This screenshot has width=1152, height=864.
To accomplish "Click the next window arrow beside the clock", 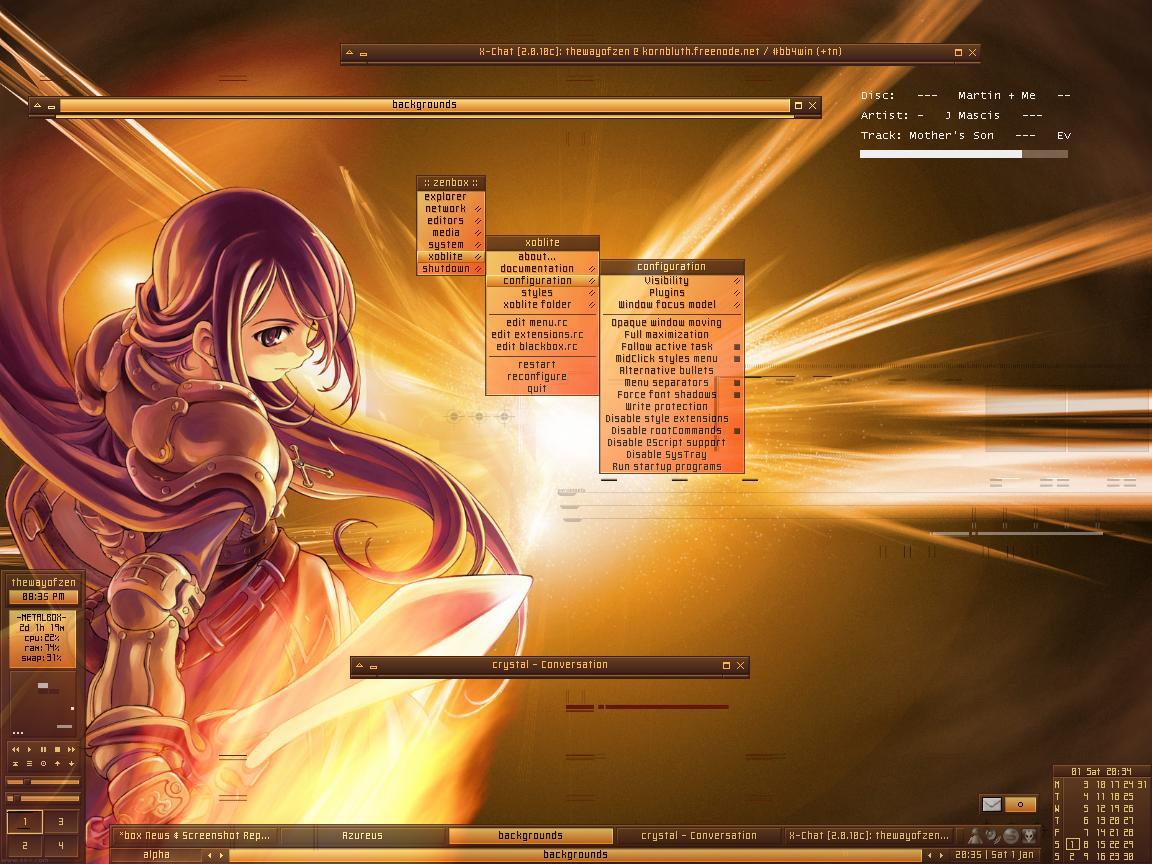I will click(942, 855).
